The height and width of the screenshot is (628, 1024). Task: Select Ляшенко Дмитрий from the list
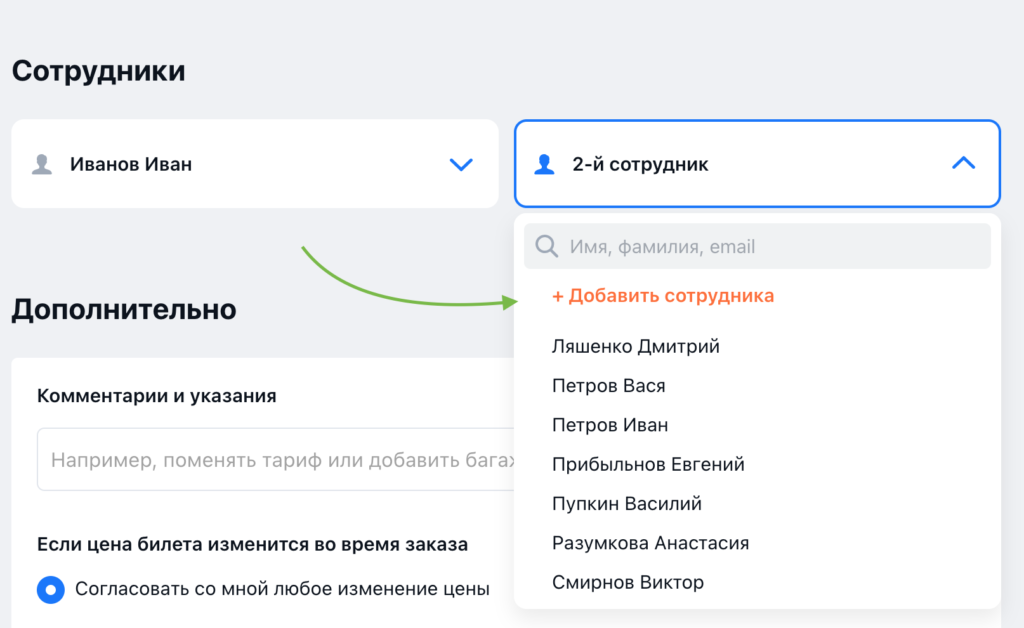point(635,346)
